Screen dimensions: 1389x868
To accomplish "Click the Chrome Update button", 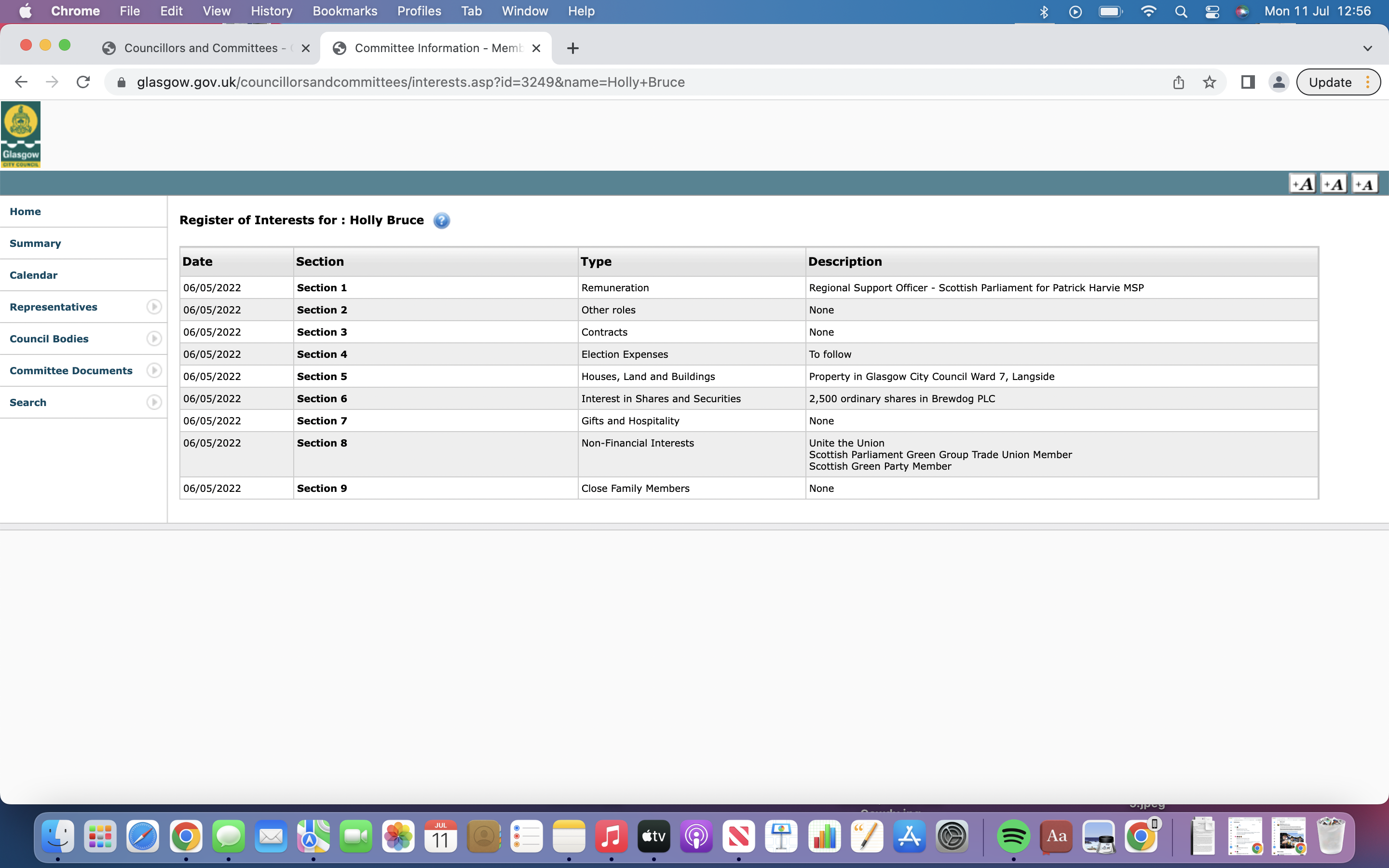I will (x=1329, y=82).
